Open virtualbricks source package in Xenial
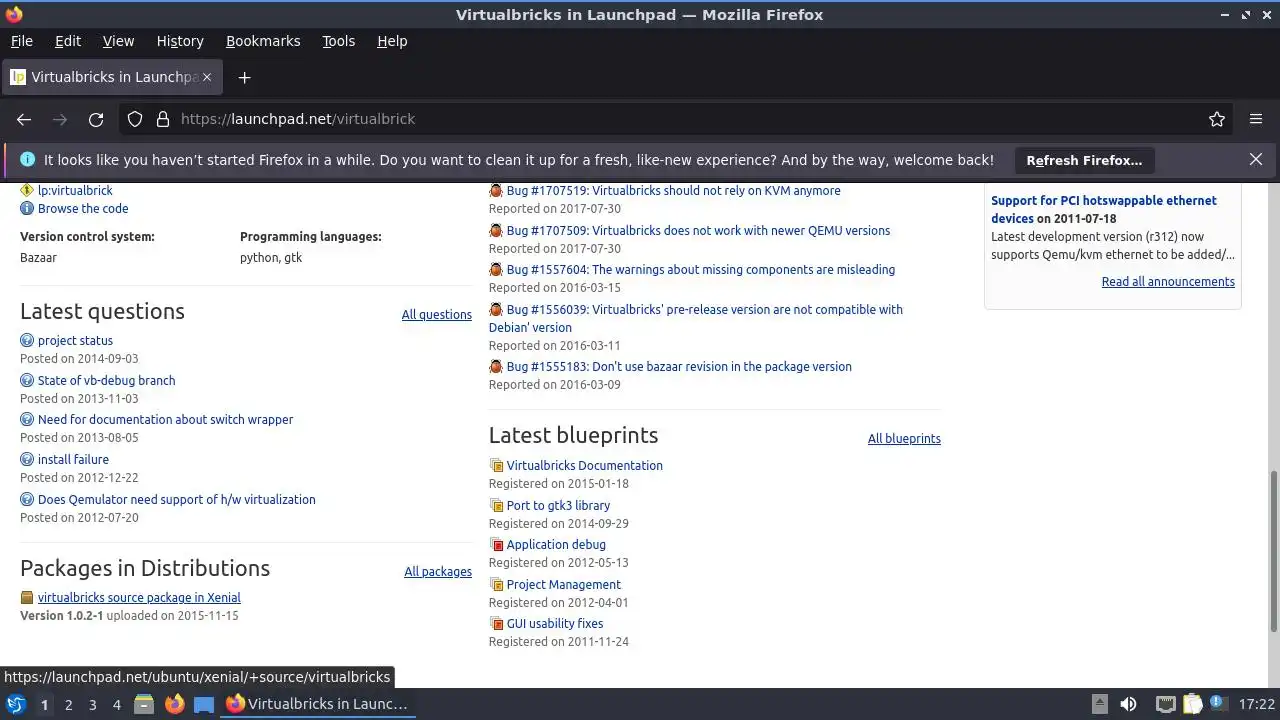Viewport: 1280px width, 720px height. coord(139,598)
